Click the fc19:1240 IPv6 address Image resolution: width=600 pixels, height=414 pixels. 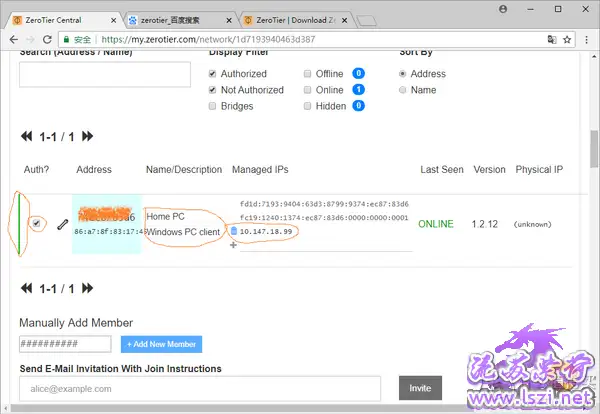pyautogui.click(x=324, y=217)
